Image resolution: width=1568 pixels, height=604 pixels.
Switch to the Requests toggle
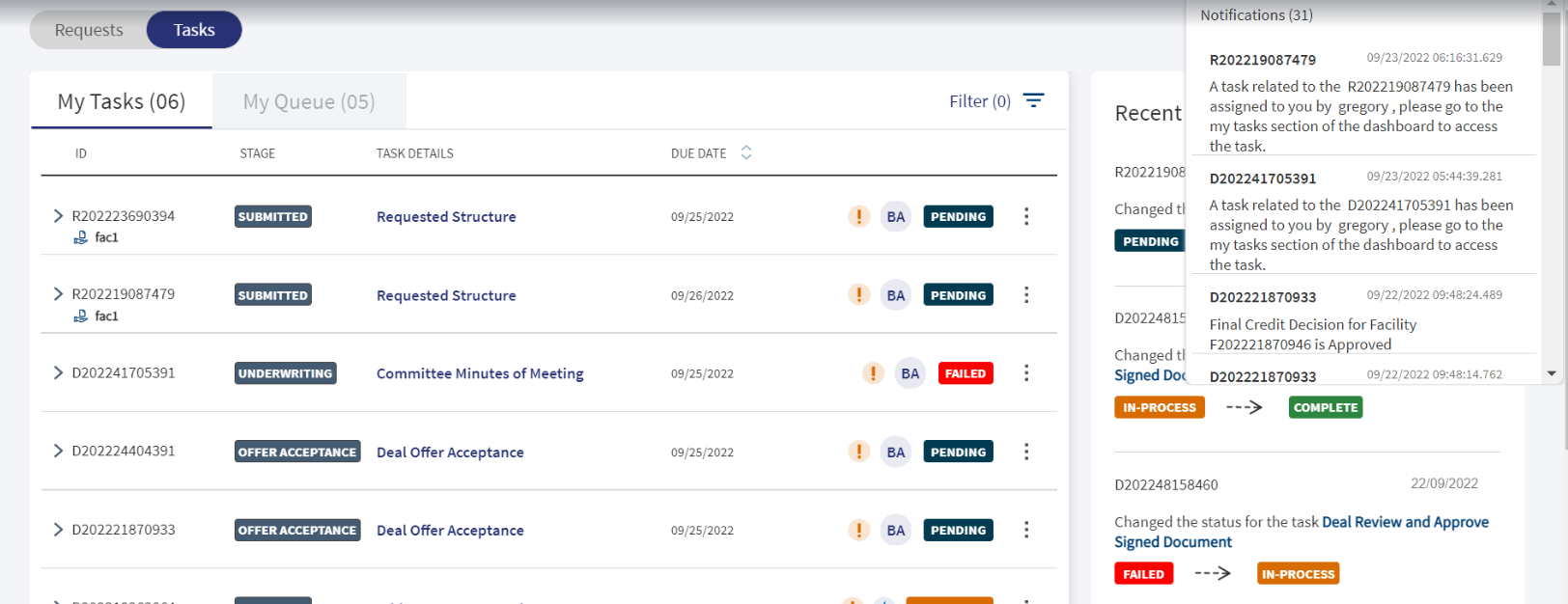pos(89,30)
